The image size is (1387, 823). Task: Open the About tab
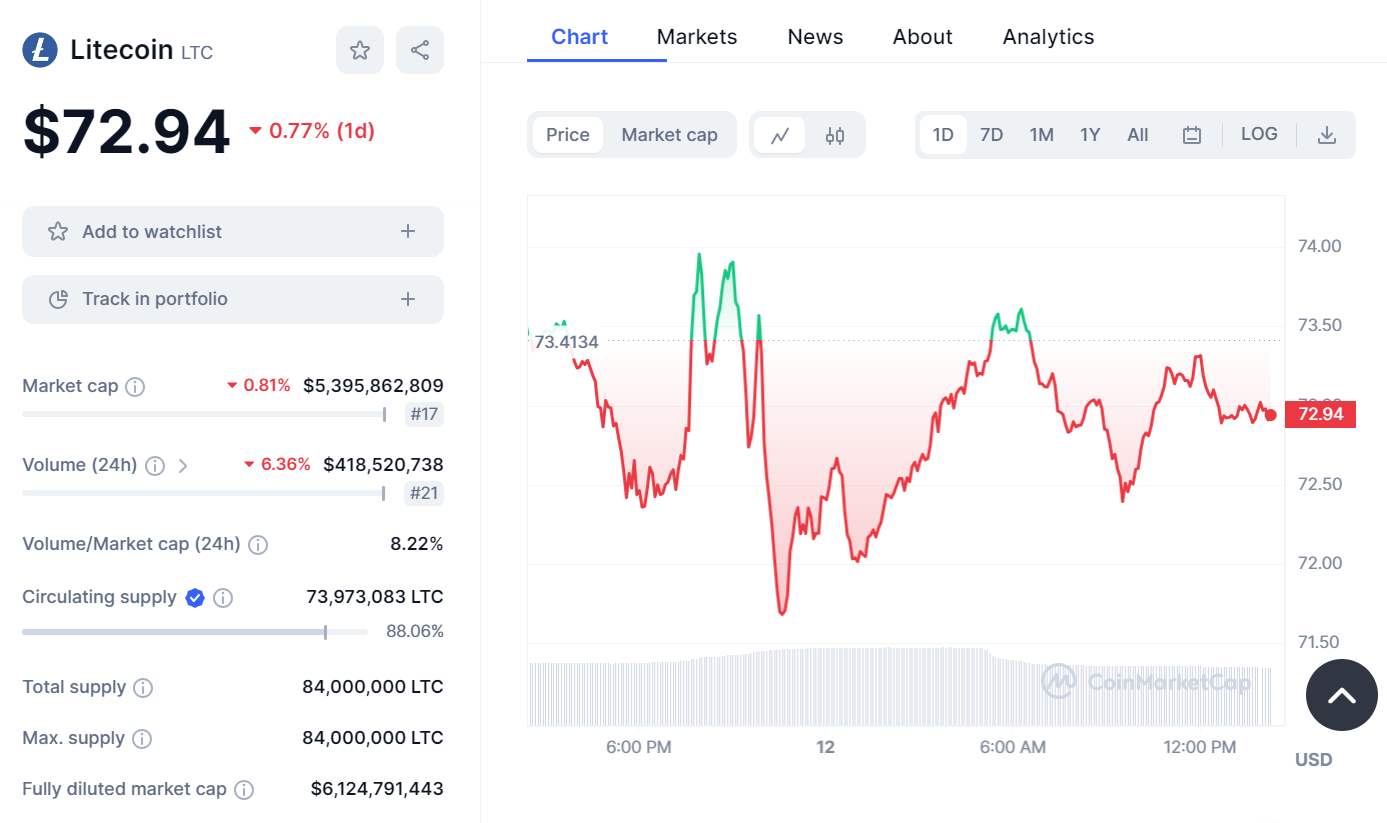click(x=922, y=37)
